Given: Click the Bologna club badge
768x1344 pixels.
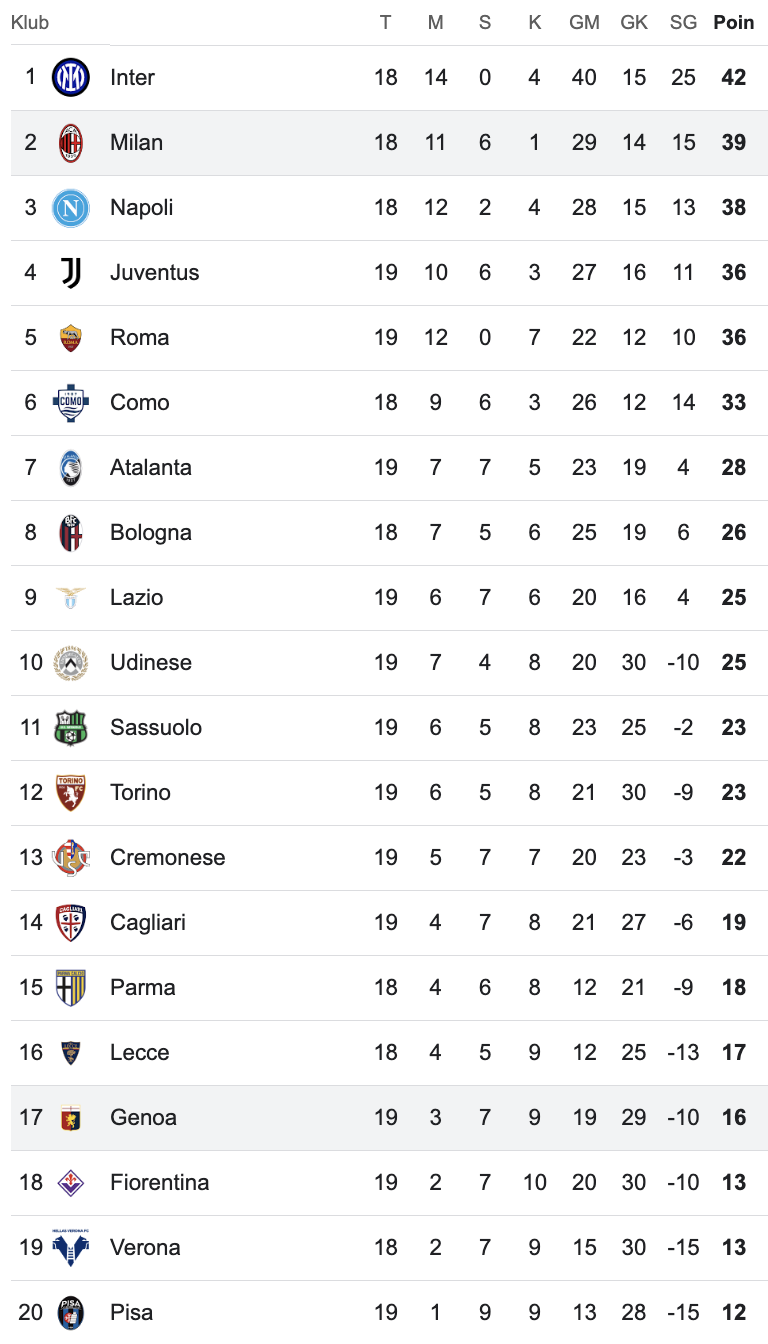Looking at the screenshot, I should (x=71, y=533).
